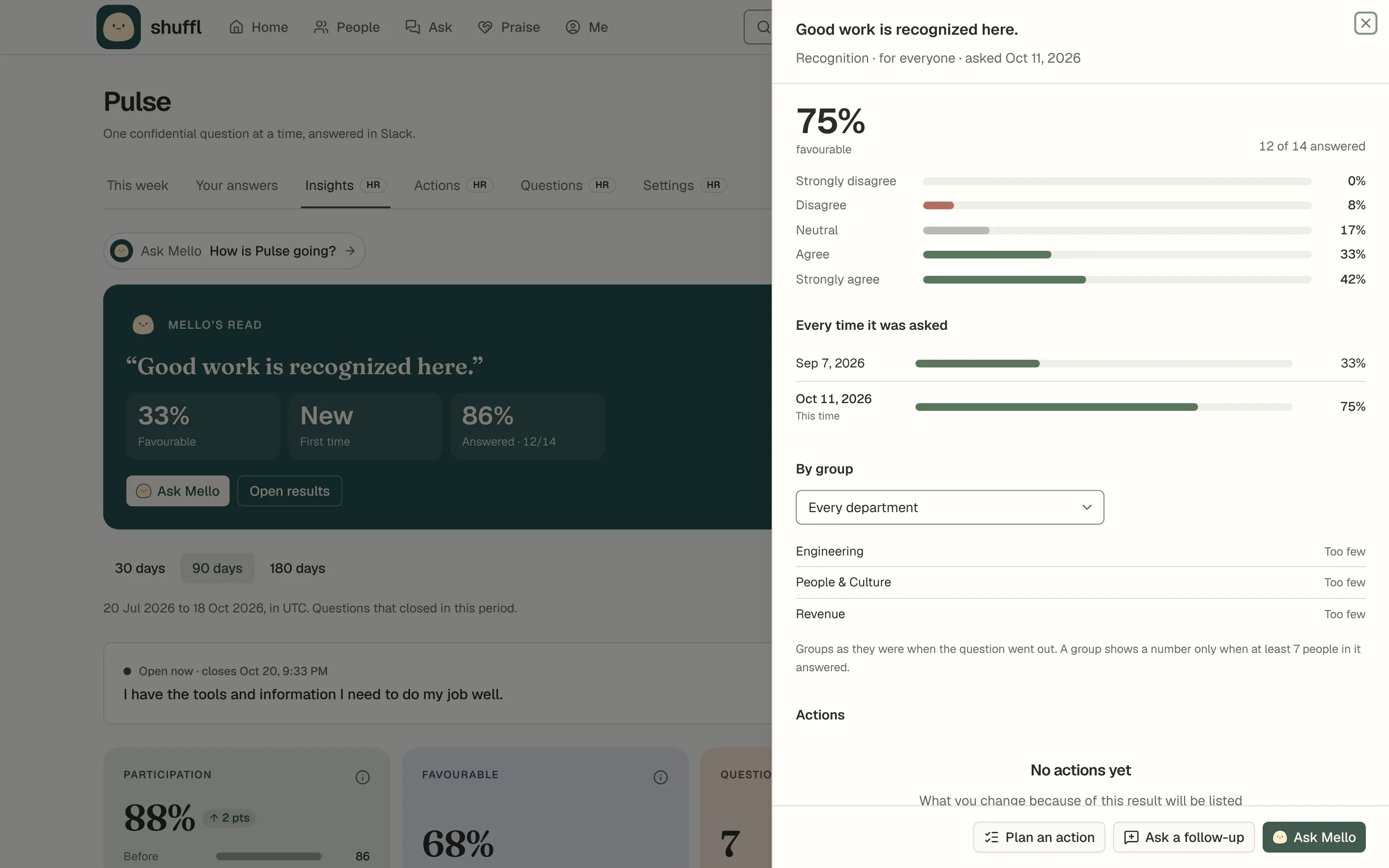Click the 86% Answered stat tile
The image size is (1389, 868).
(x=527, y=426)
